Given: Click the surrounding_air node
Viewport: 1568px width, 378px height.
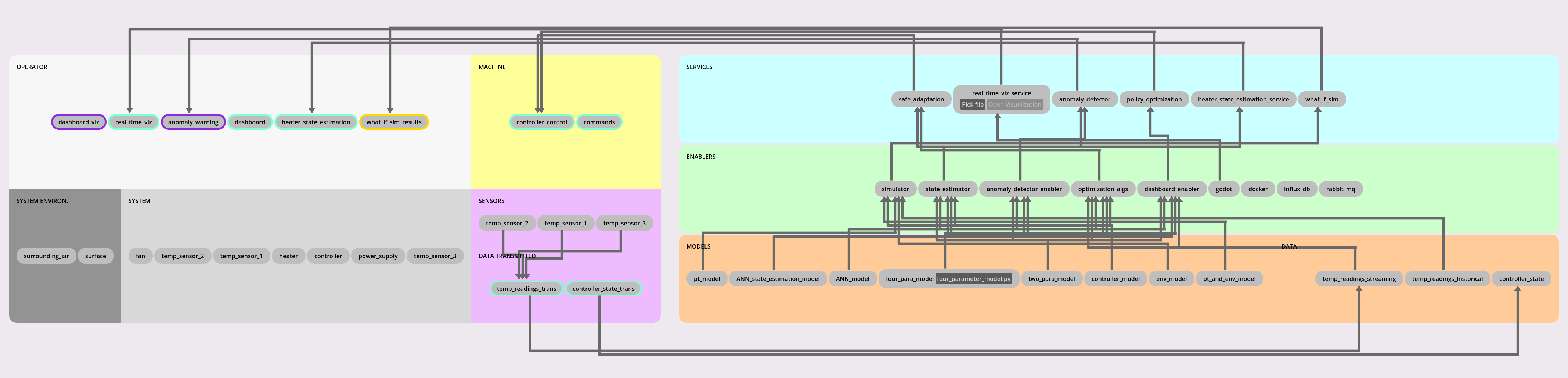Looking at the screenshot, I should pos(46,256).
